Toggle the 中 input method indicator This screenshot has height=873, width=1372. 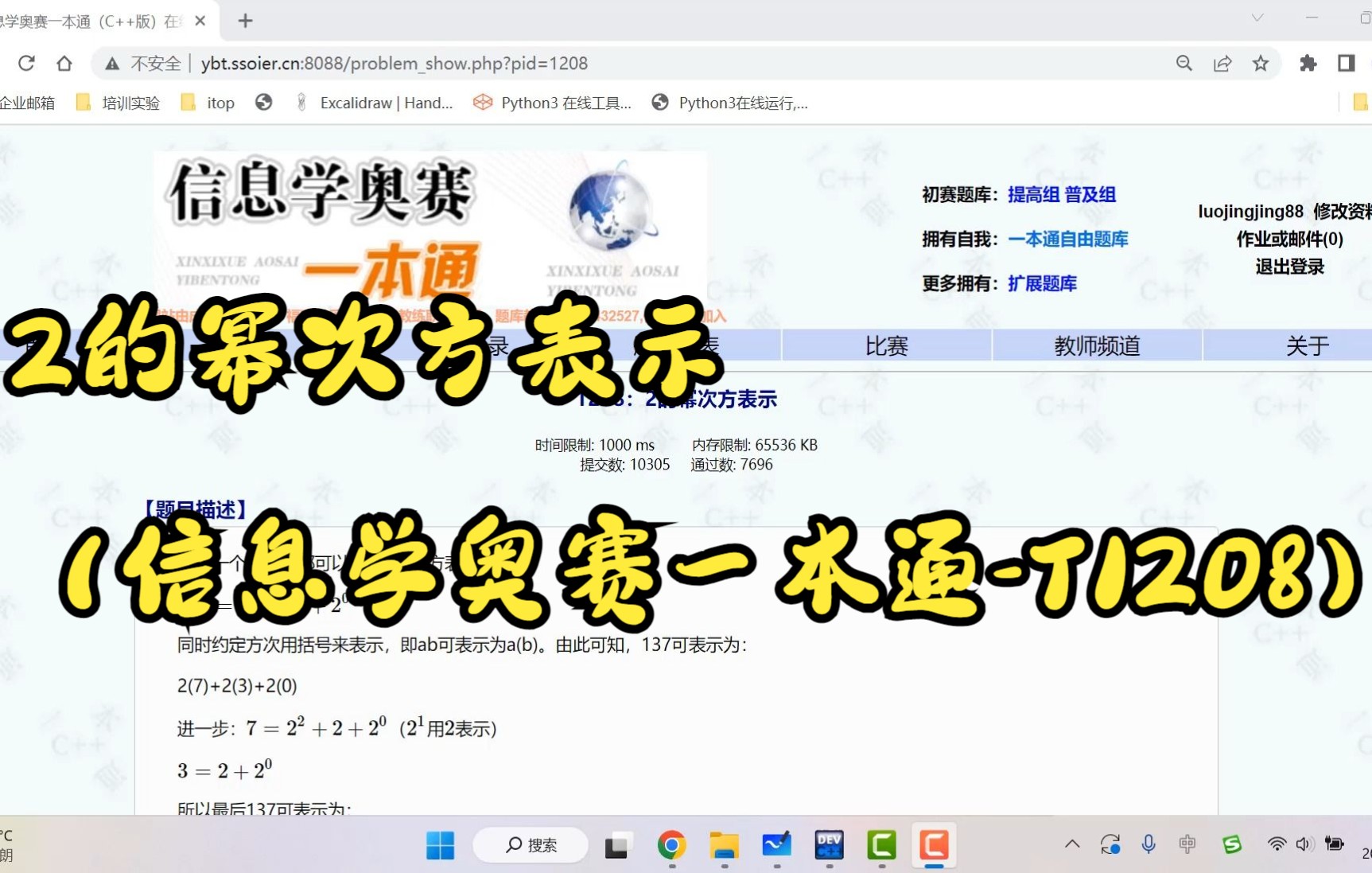click(x=1187, y=844)
